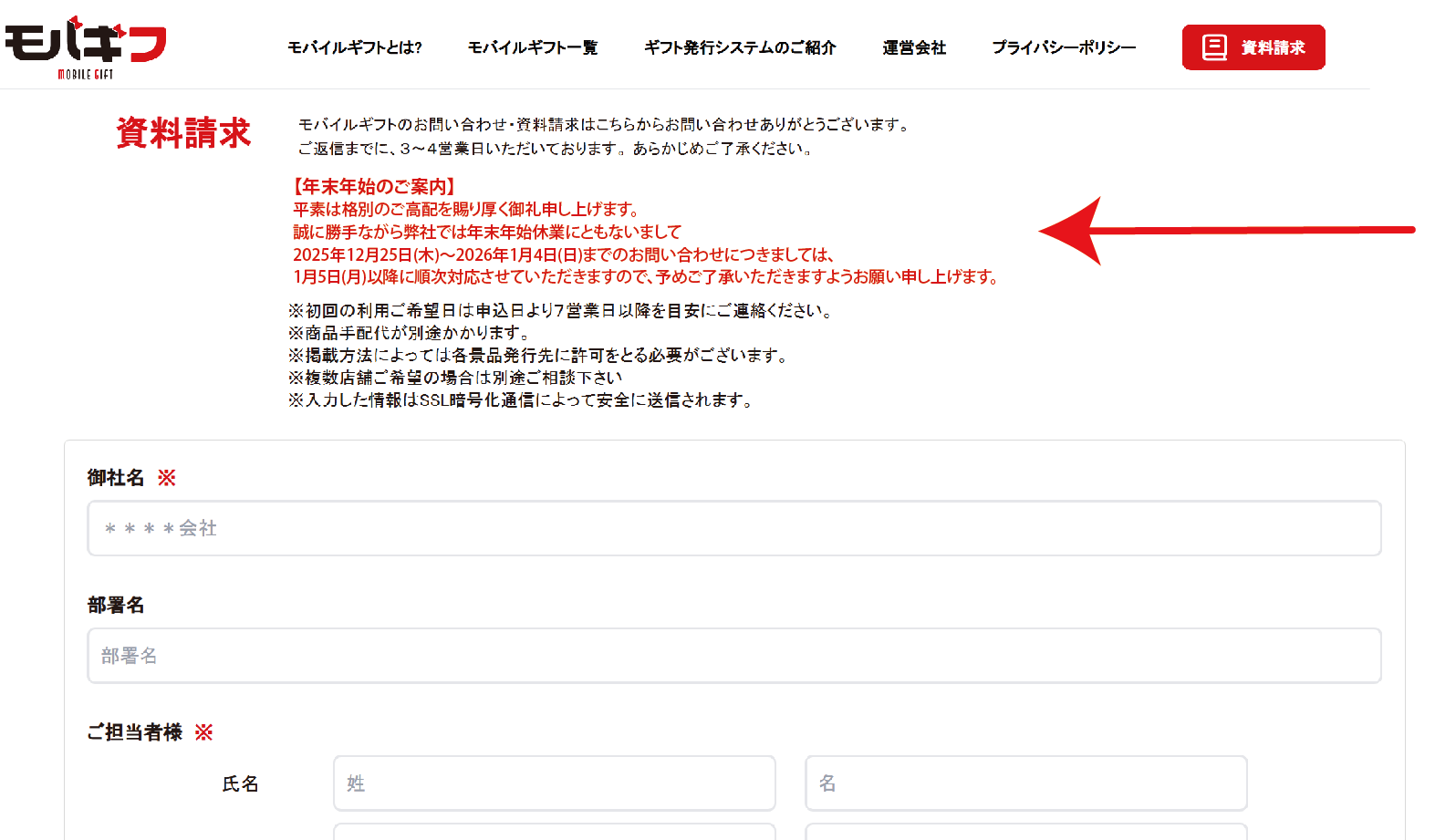Focus the 御社名 company name field
This screenshot has width=1435, height=840.
[733, 528]
